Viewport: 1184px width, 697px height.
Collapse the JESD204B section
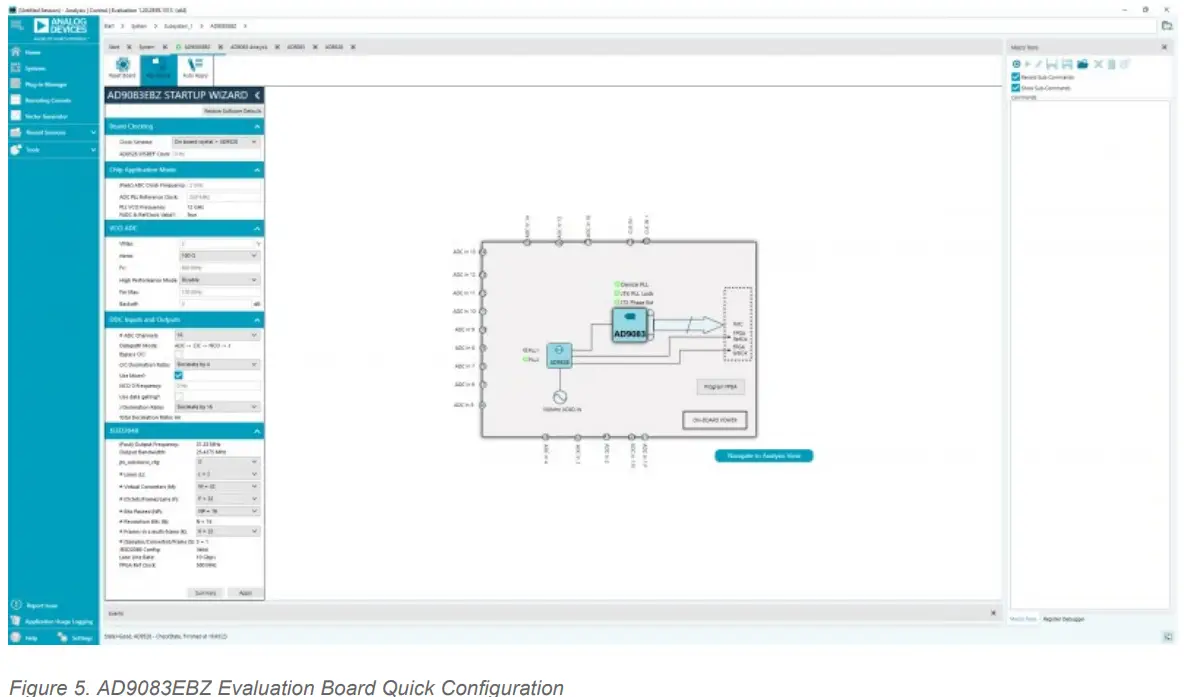(257, 431)
